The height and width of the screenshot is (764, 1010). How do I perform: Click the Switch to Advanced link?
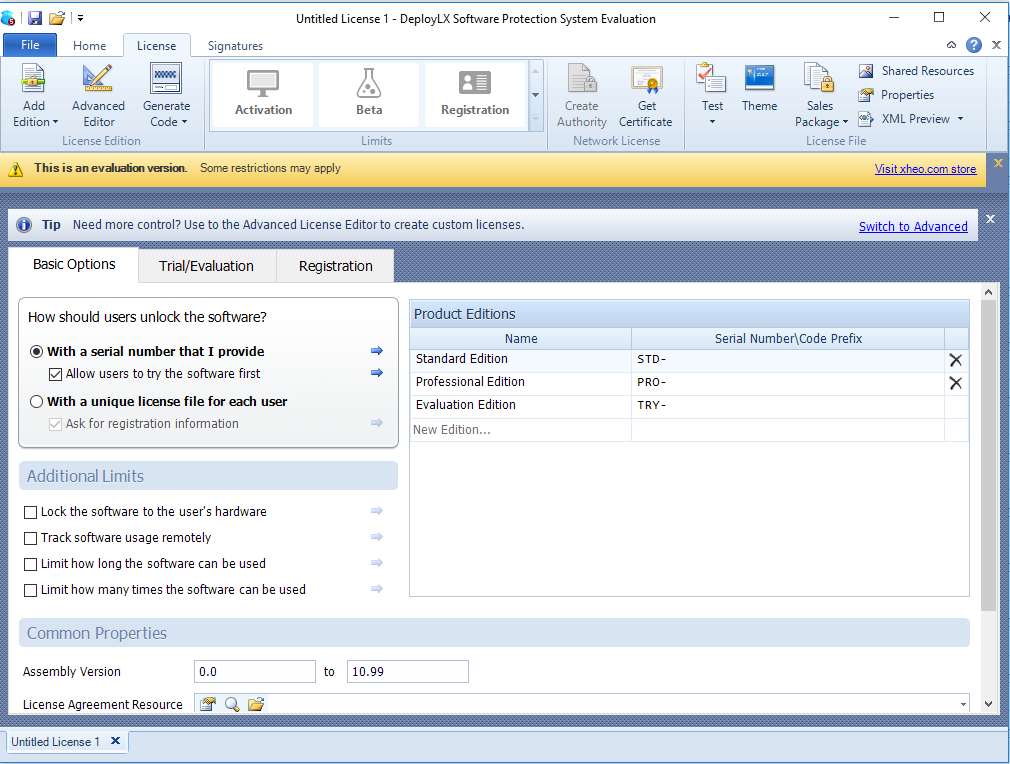913,226
